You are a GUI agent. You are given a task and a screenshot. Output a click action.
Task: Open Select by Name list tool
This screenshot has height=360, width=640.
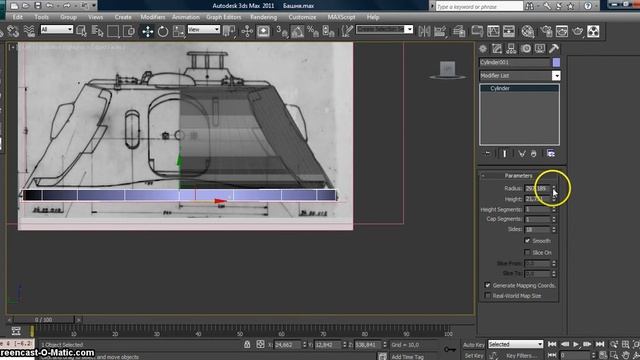point(97,31)
